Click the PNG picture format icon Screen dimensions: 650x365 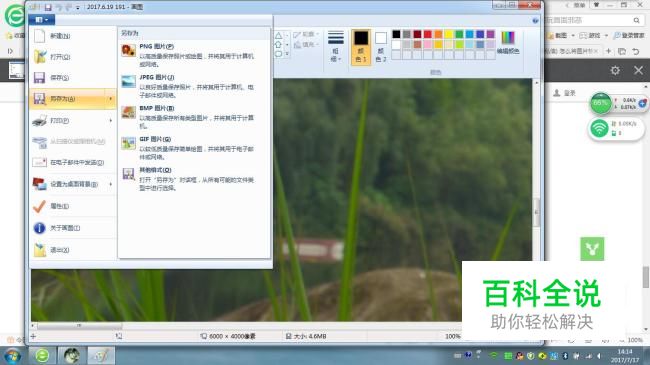click(129, 51)
